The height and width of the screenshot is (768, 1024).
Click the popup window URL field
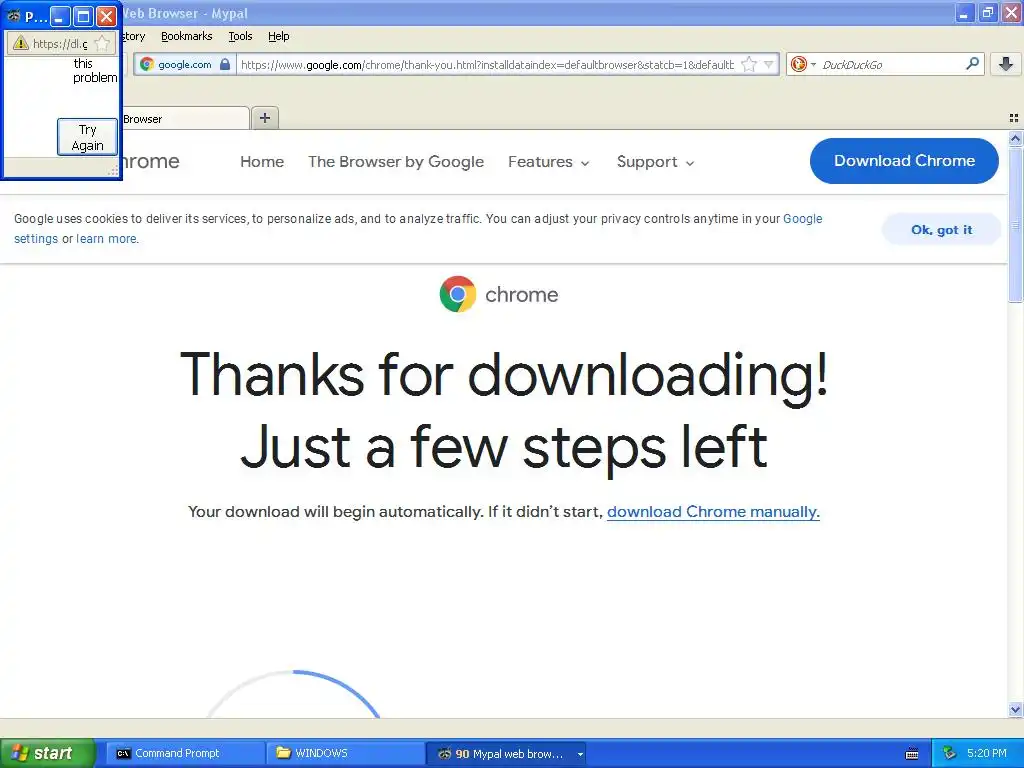point(59,43)
